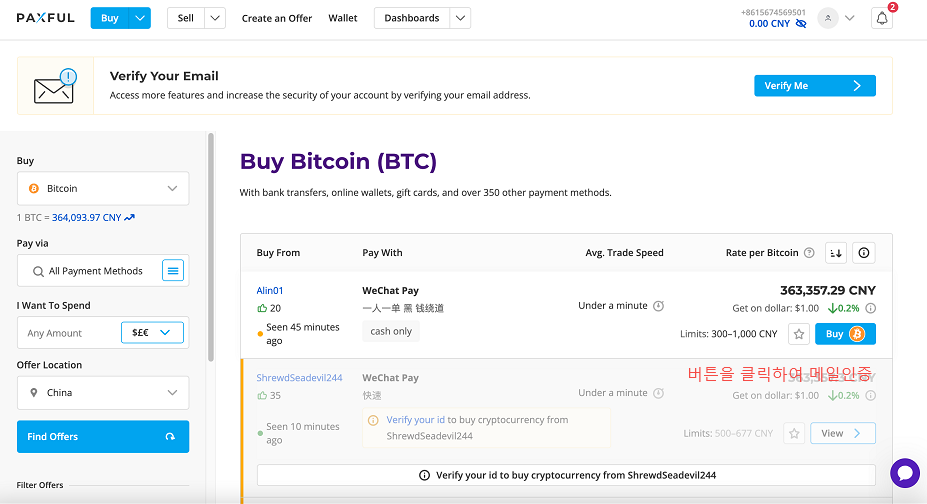This screenshot has height=504, width=927.
Task: Click the Find Offers button
Action: [103, 437]
